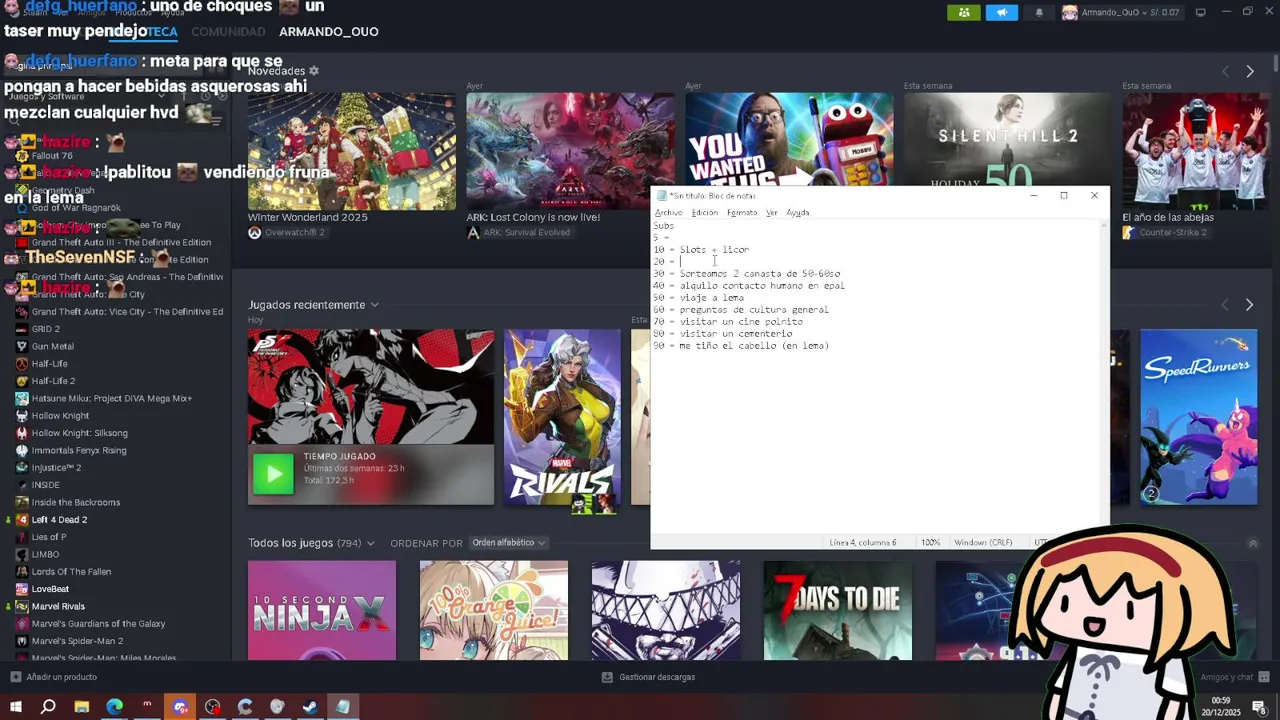The height and width of the screenshot is (720, 1280).
Task: Select LoveBeat in library list
Action: [50, 589]
